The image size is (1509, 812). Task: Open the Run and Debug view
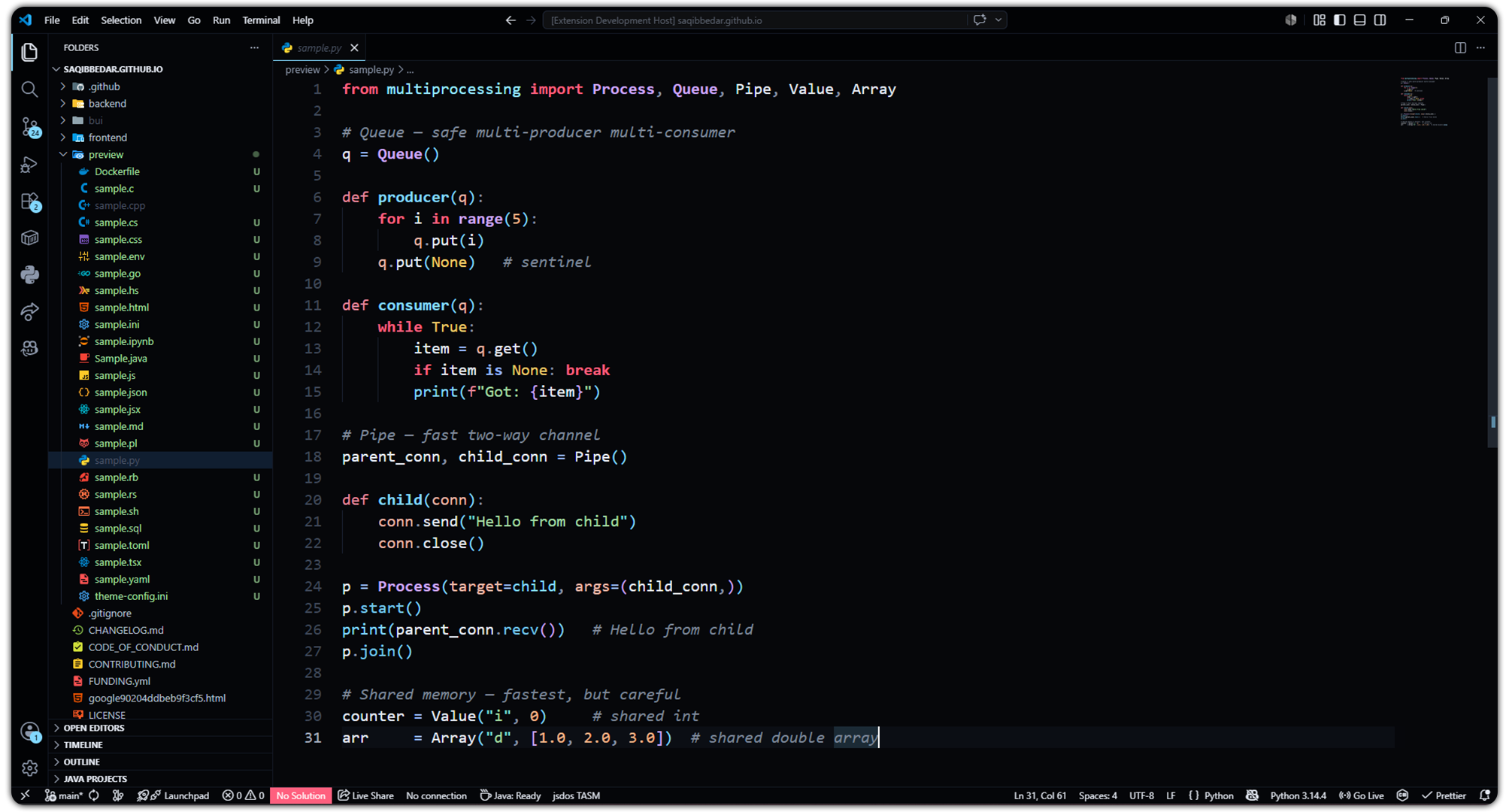[x=29, y=165]
